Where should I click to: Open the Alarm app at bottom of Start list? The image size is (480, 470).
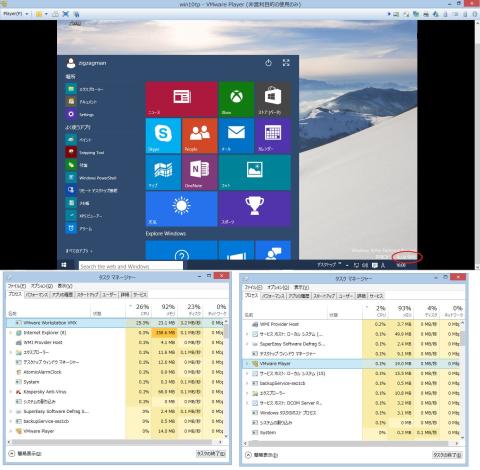pyautogui.click(x=79, y=228)
